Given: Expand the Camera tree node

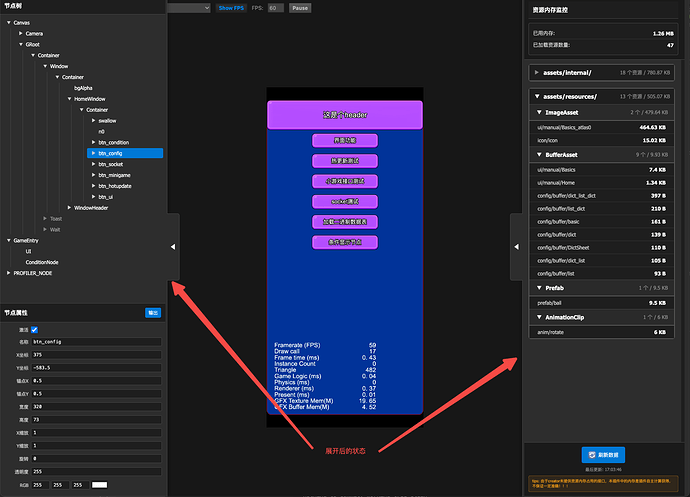Looking at the screenshot, I should point(21,33).
